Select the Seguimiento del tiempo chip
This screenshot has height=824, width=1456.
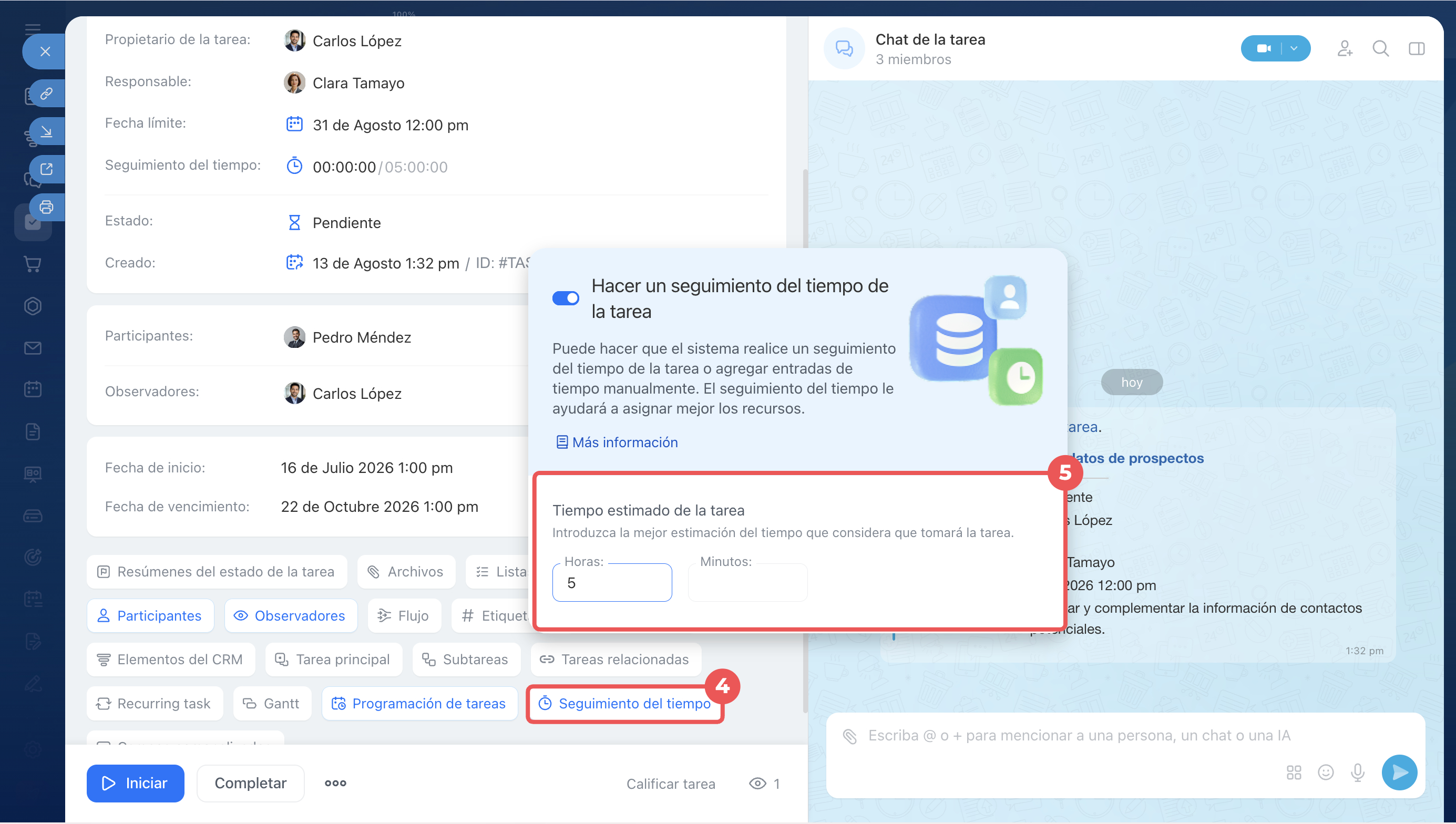click(x=625, y=704)
